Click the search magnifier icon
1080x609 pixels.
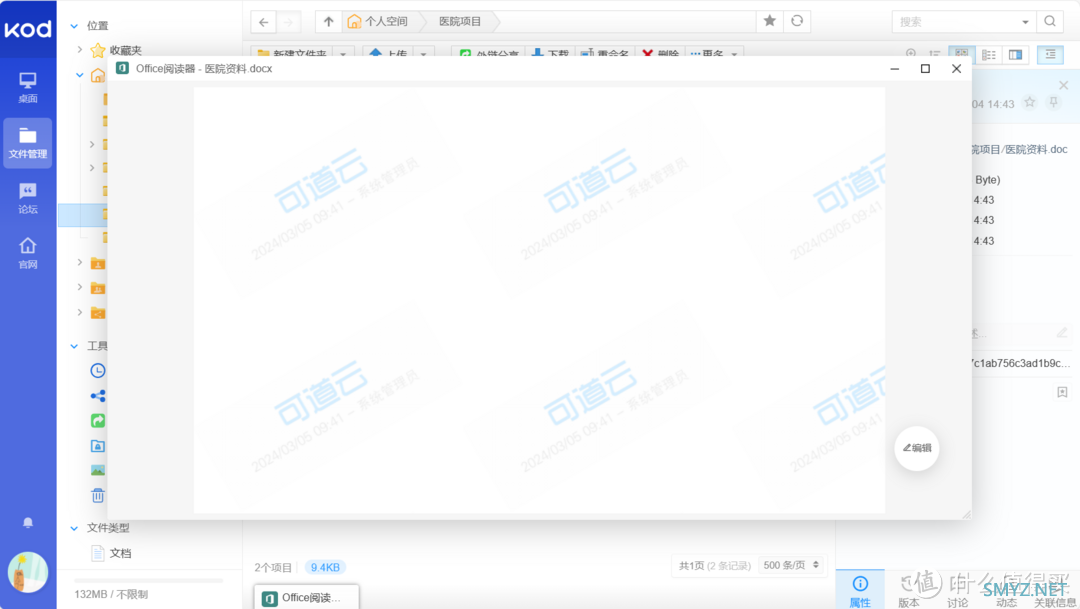point(1050,21)
